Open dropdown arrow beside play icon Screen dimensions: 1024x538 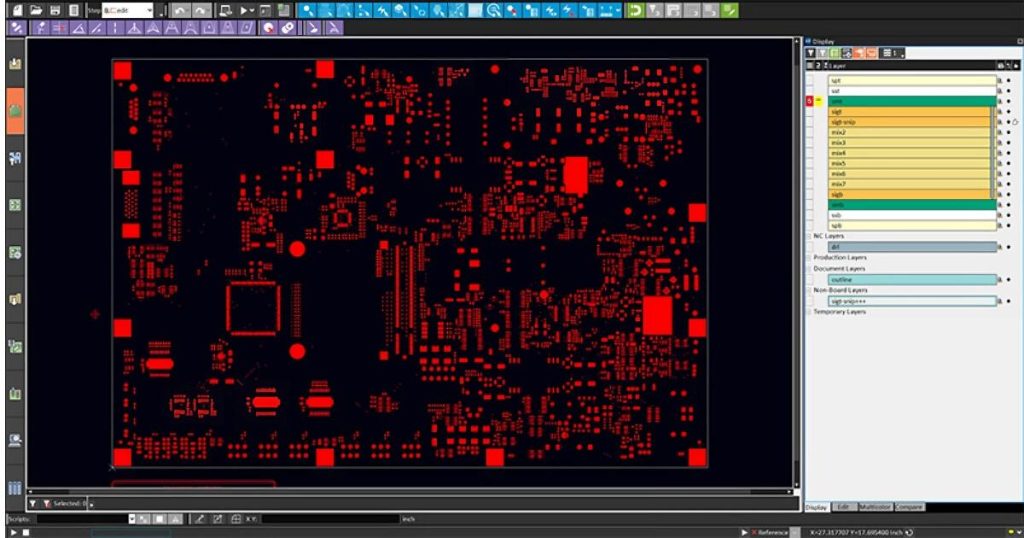click(252, 10)
